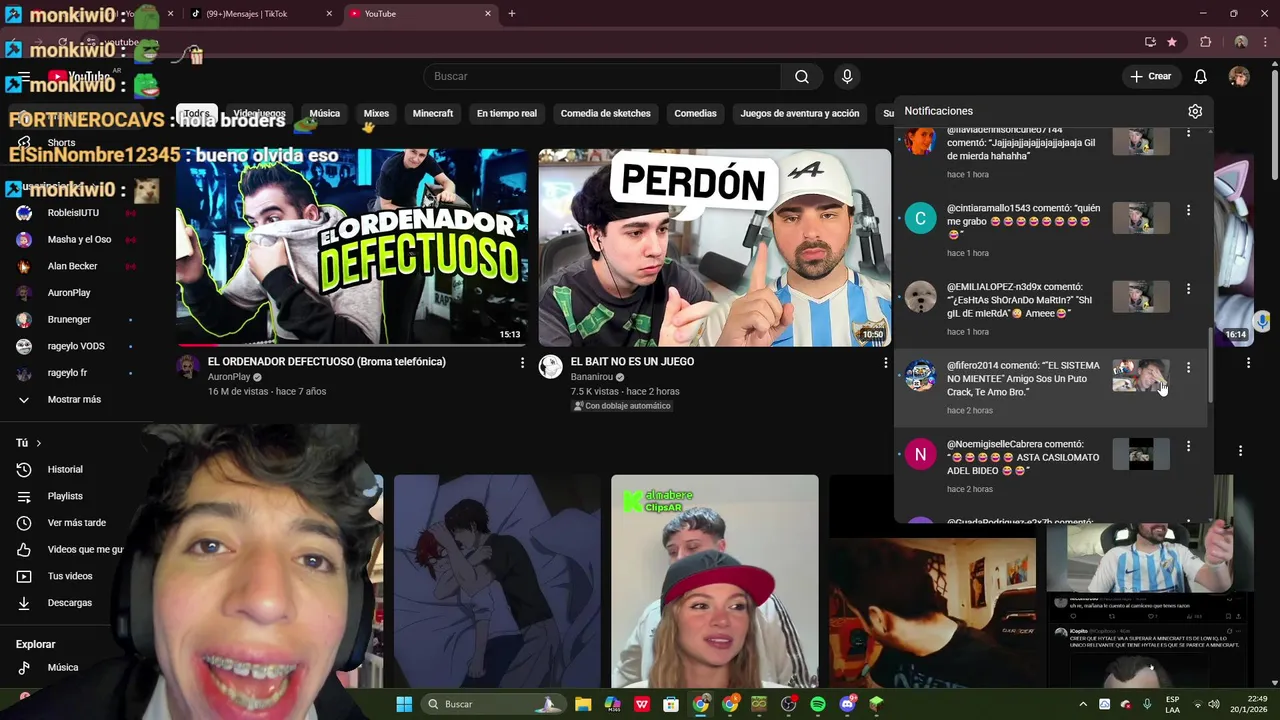
Task: Open Spotify from the taskbar
Action: [x=817, y=704]
